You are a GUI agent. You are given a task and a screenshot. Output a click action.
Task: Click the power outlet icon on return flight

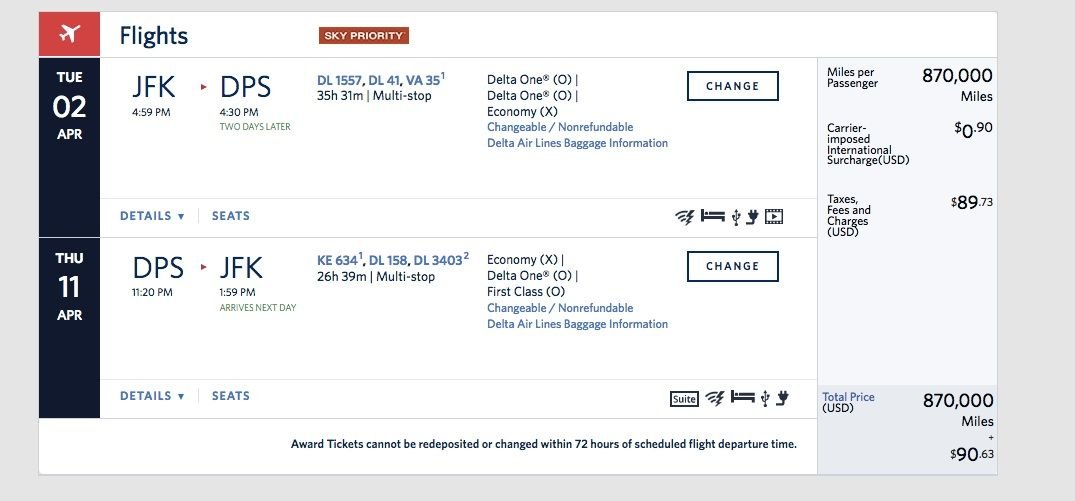782,398
